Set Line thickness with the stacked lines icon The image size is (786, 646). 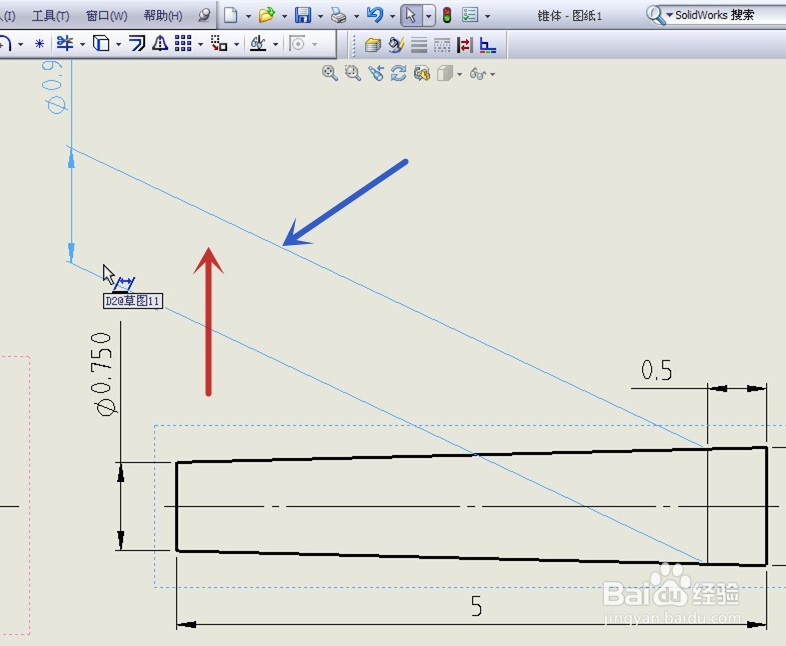(419, 46)
